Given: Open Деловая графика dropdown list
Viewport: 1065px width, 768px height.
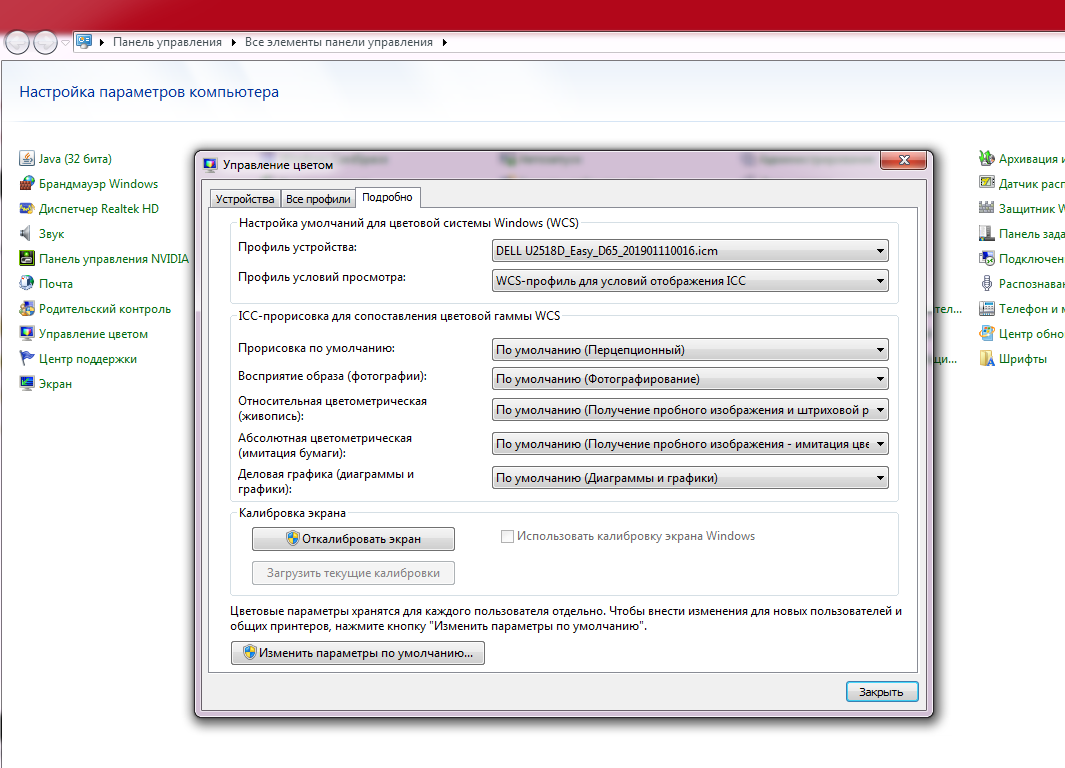Looking at the screenshot, I should 690,478.
